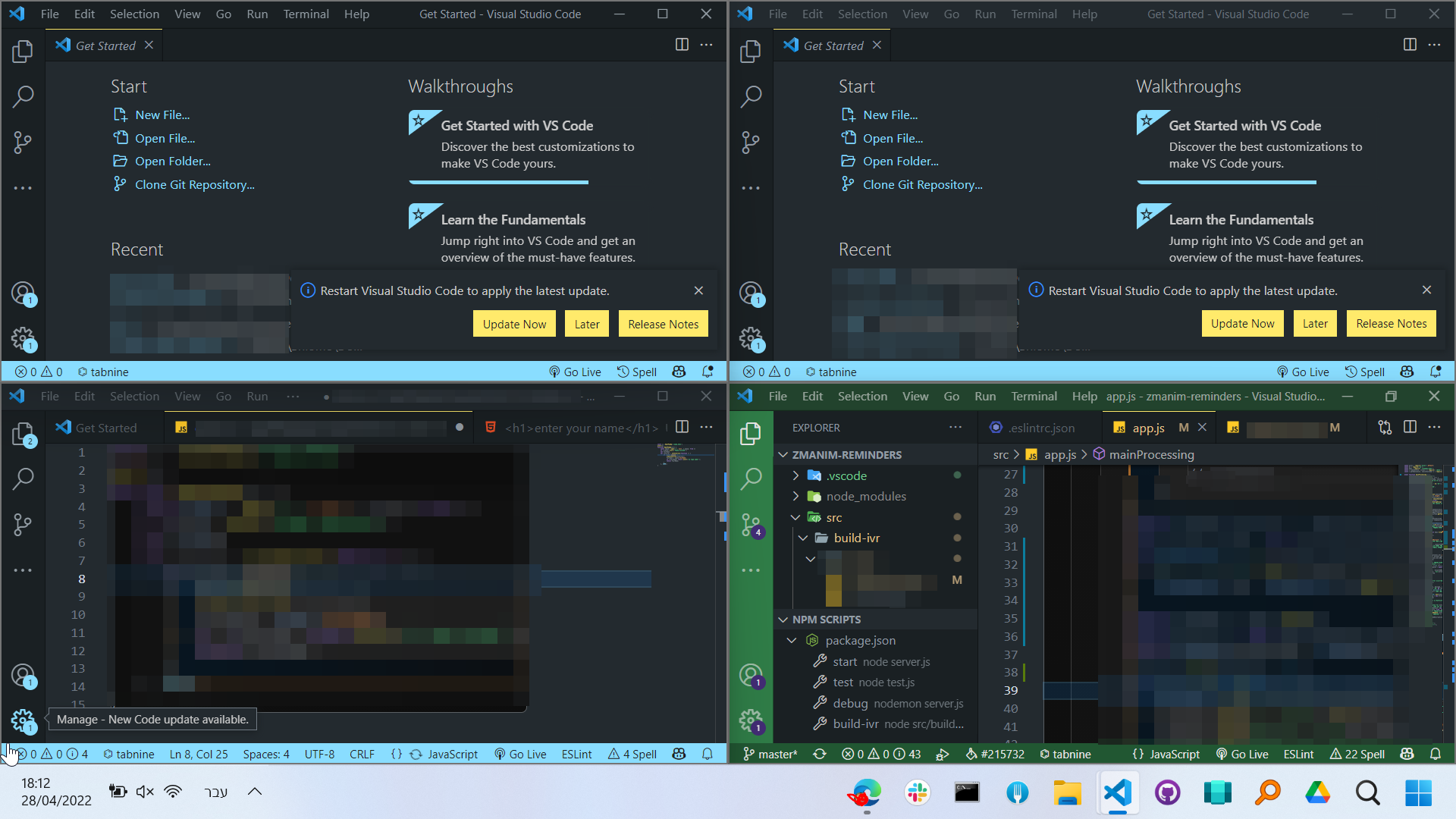Open Source Control with 4 changes in zmanim-reminders window

click(x=751, y=525)
